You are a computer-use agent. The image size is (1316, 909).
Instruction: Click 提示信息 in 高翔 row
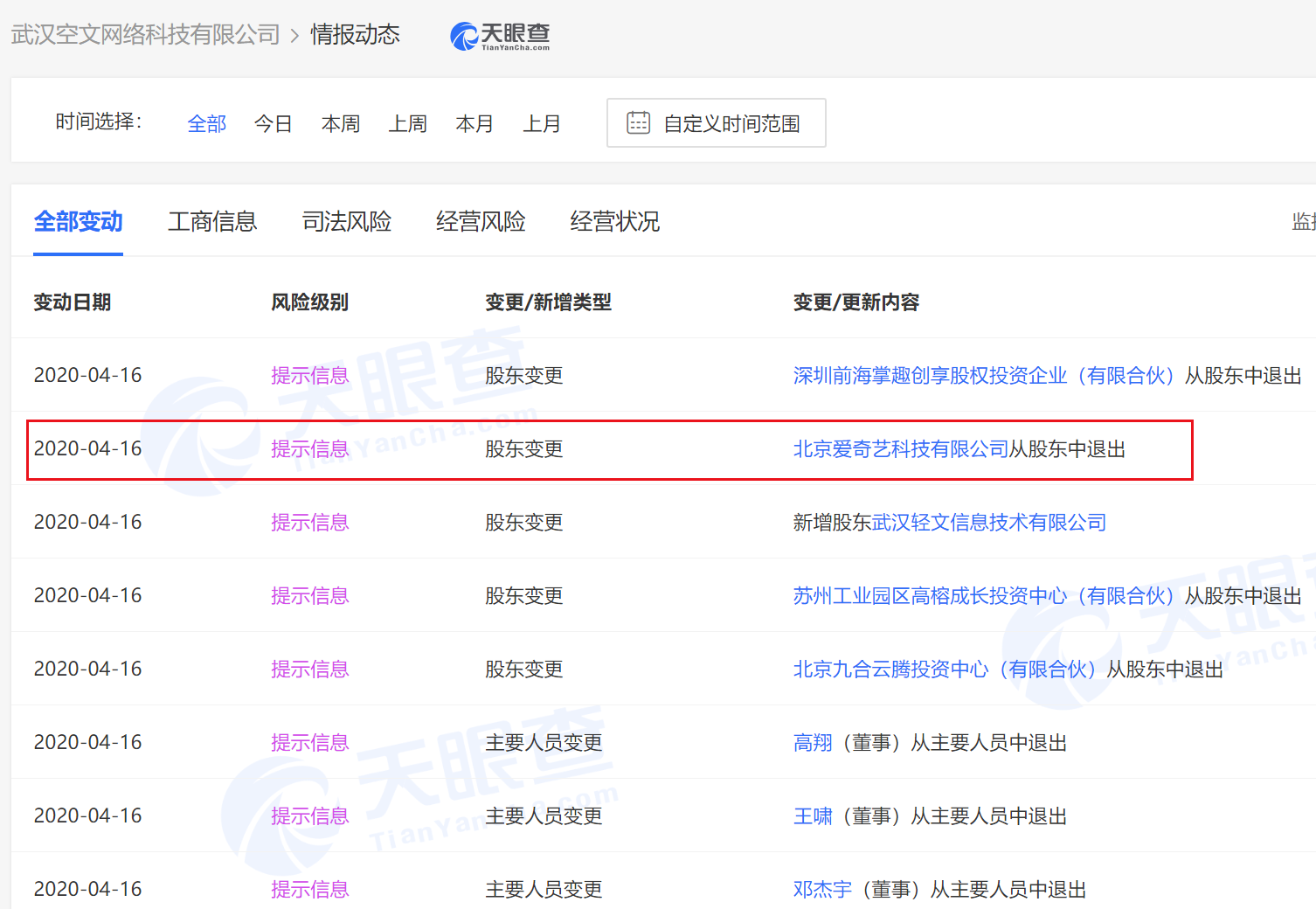[x=310, y=743]
